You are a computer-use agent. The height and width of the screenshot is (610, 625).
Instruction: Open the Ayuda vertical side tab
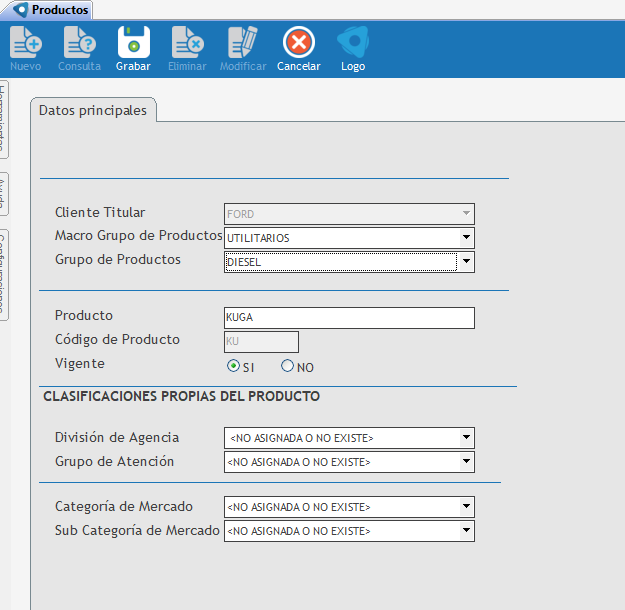[x=4, y=194]
